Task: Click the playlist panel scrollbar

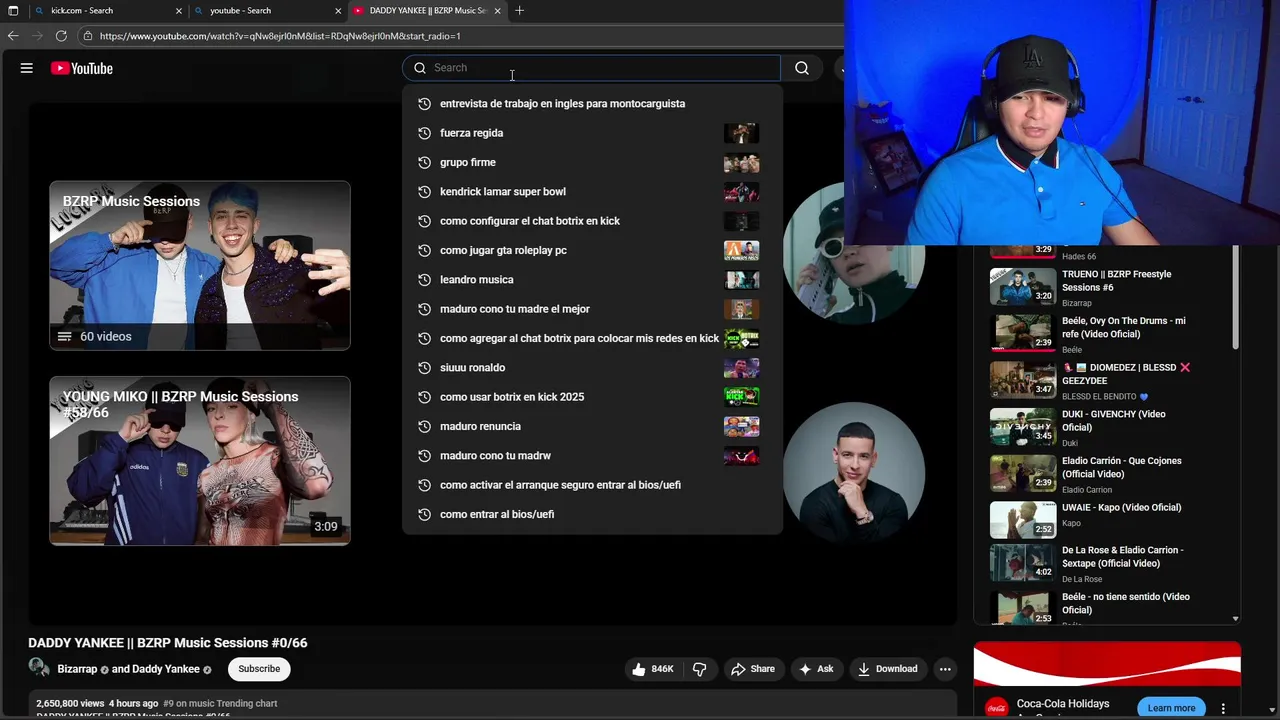Action: [1236, 297]
